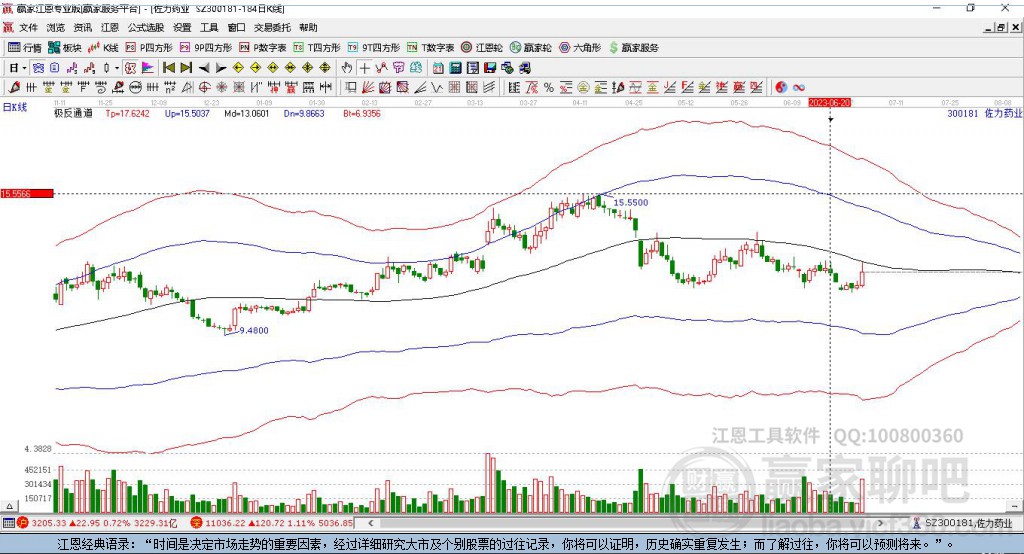1024x554 pixels.
Task: Open the T数字表 tool
Action: coord(430,48)
